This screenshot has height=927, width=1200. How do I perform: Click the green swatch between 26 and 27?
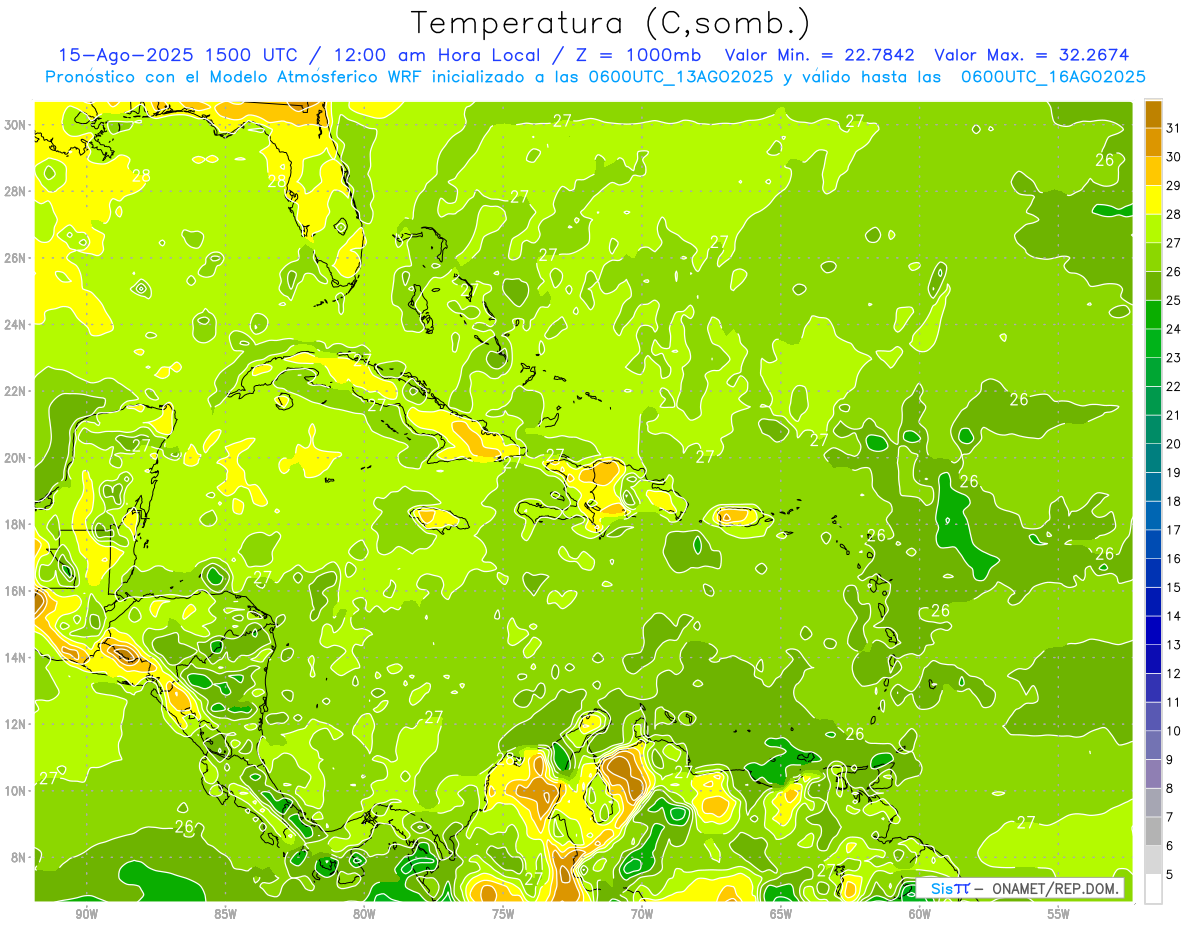[x=1153, y=257]
